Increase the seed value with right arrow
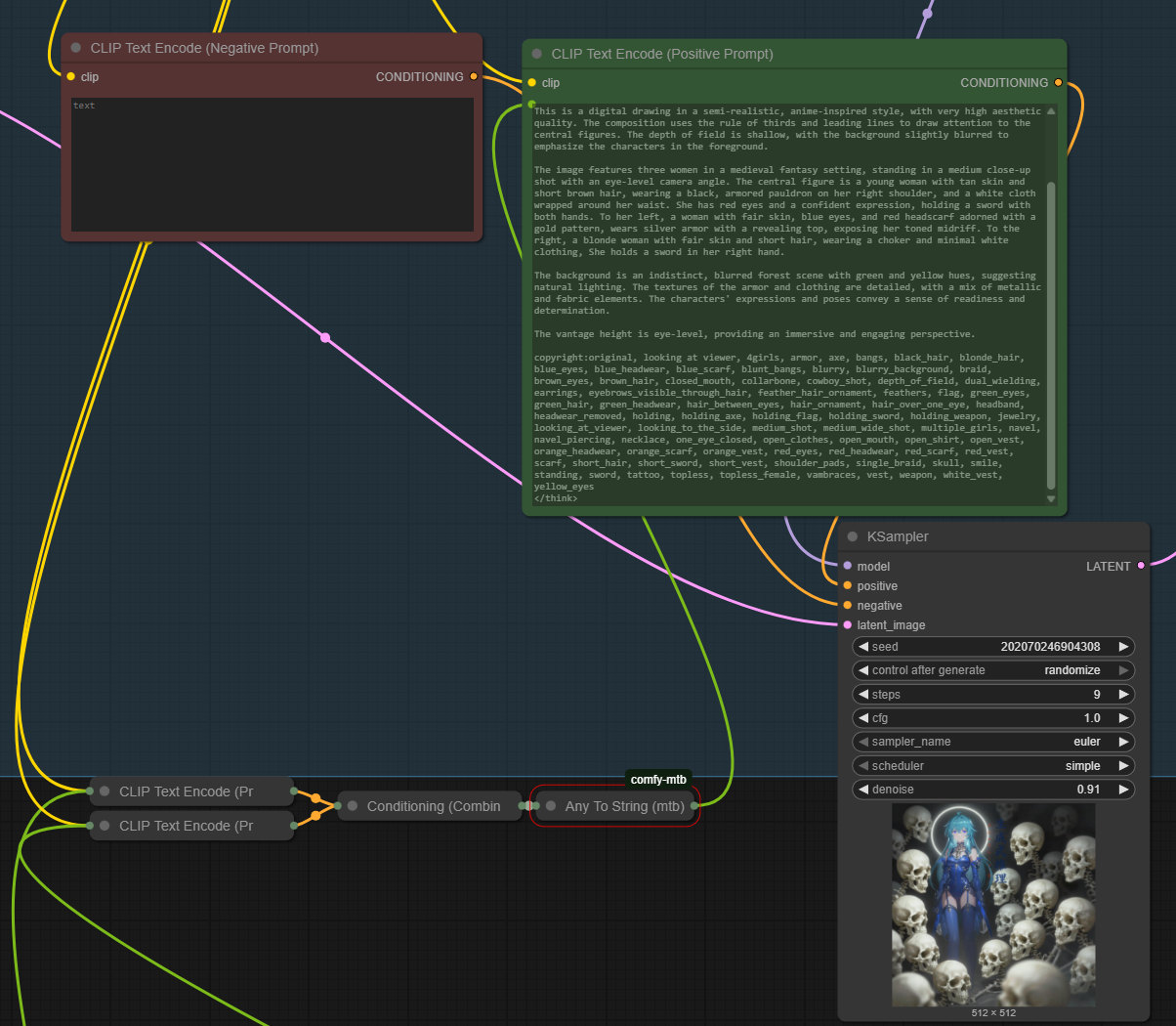 [1123, 647]
